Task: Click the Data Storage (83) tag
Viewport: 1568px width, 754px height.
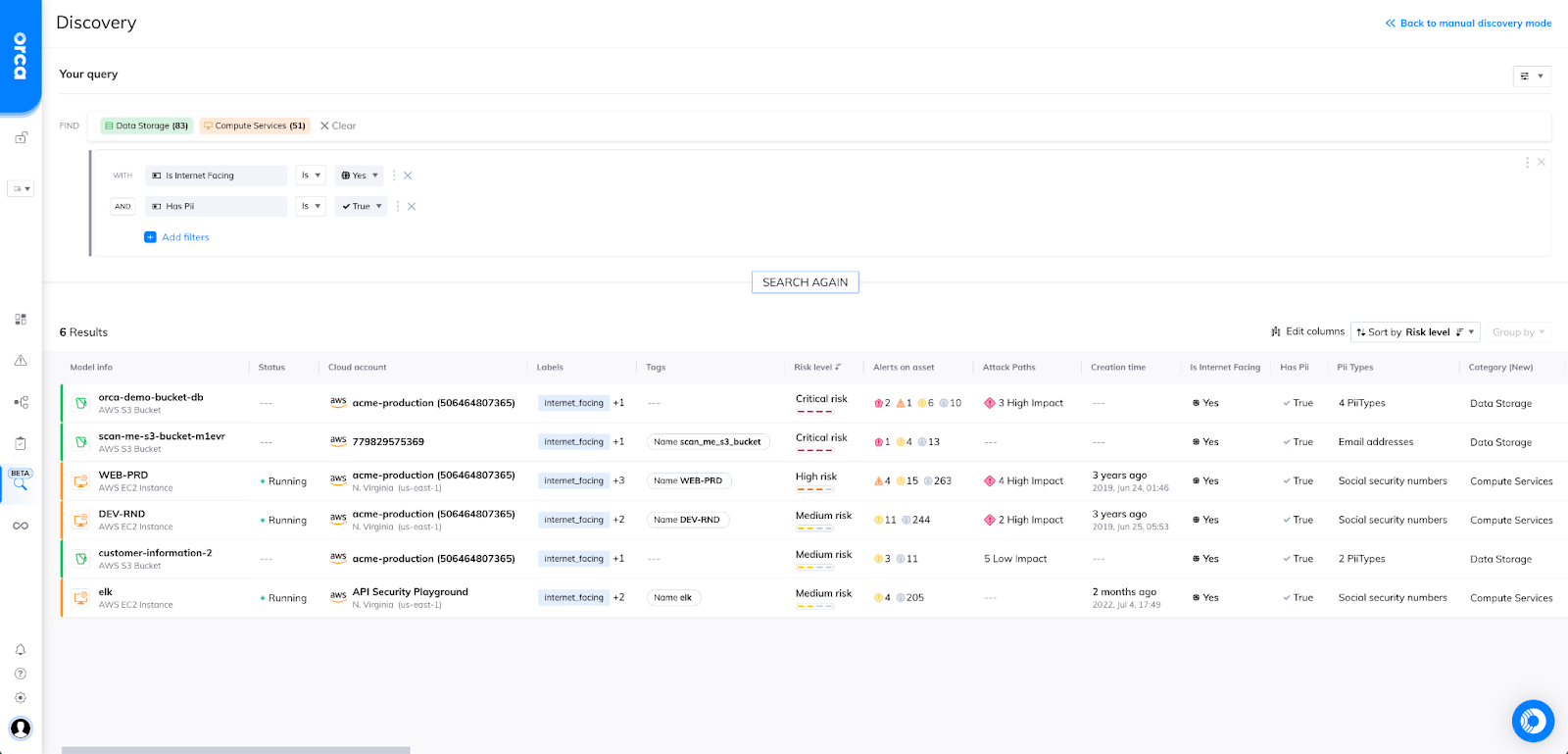Action: click(147, 126)
